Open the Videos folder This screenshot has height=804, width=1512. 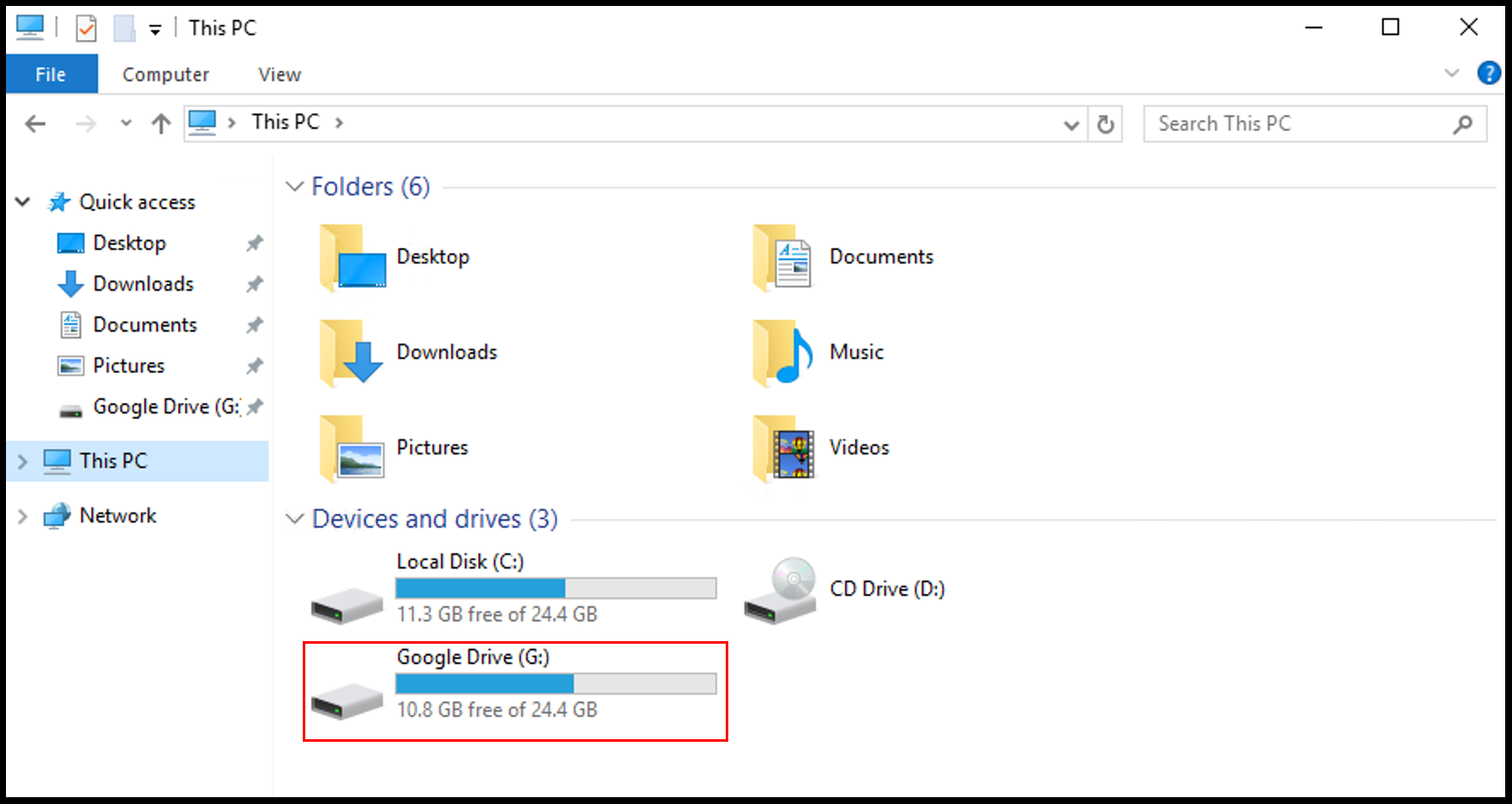(858, 448)
